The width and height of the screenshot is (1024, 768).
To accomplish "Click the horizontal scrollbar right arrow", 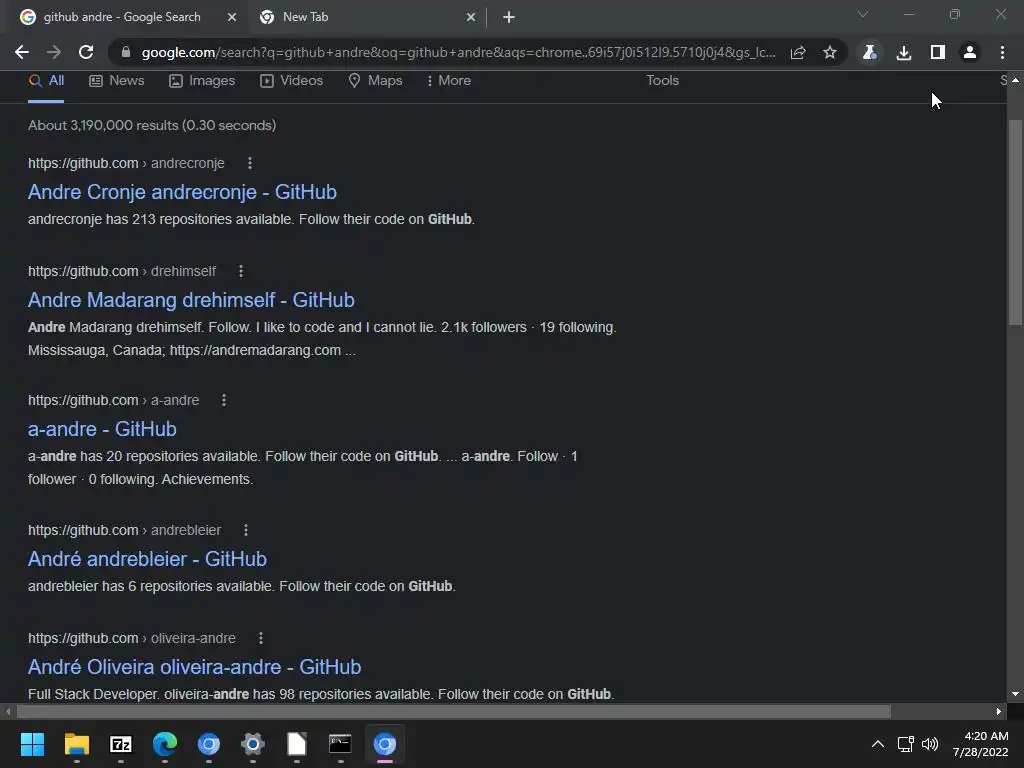I will [x=999, y=711].
